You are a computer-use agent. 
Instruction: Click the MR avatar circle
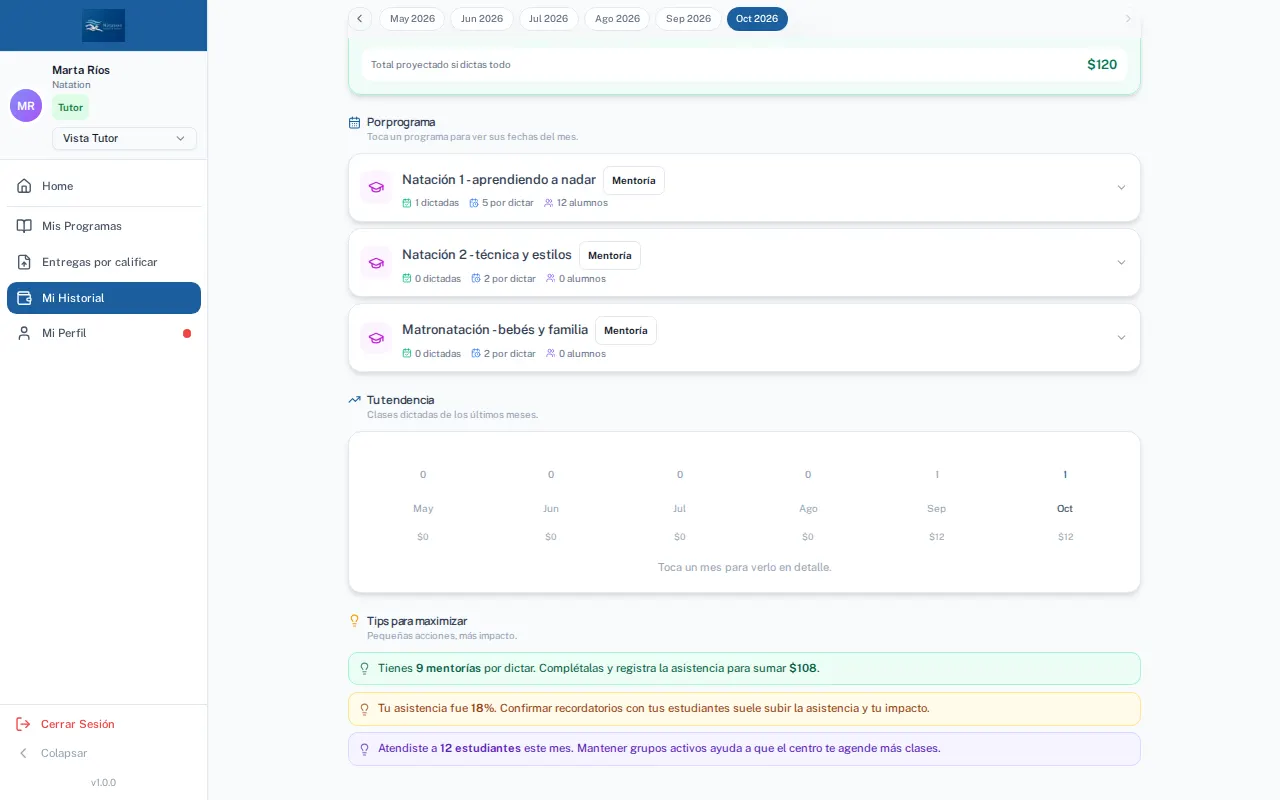click(26, 106)
